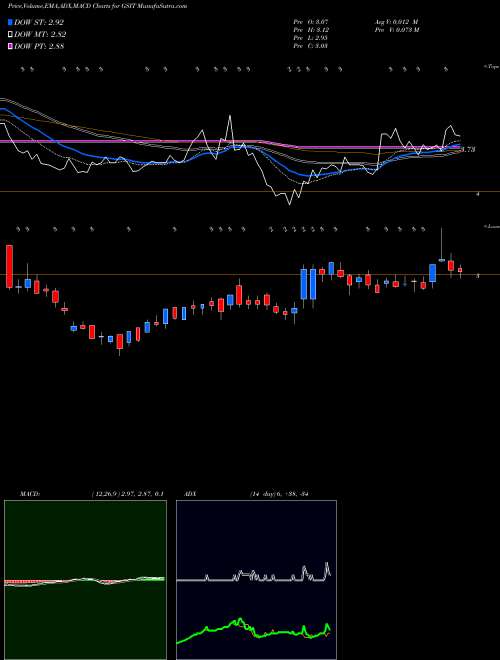Select the 'DOW MT' legend label
The width and height of the screenshot is (500, 660).
40,35
